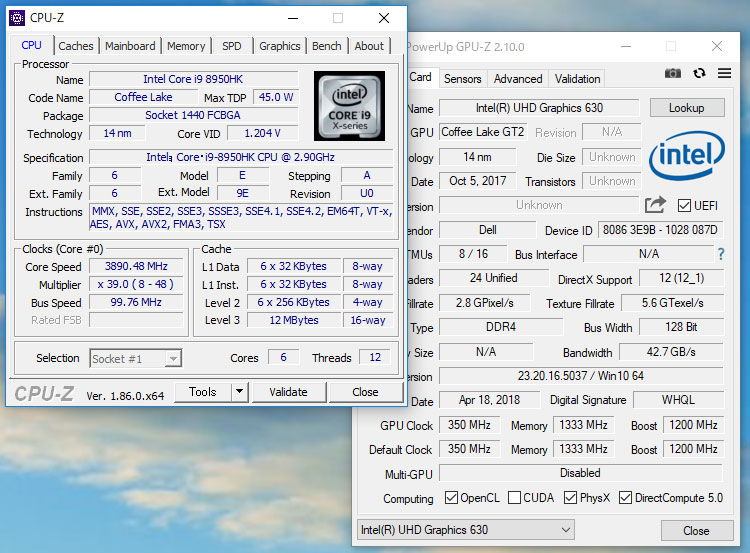Click the Memory Type value DDR4

pos(501,327)
